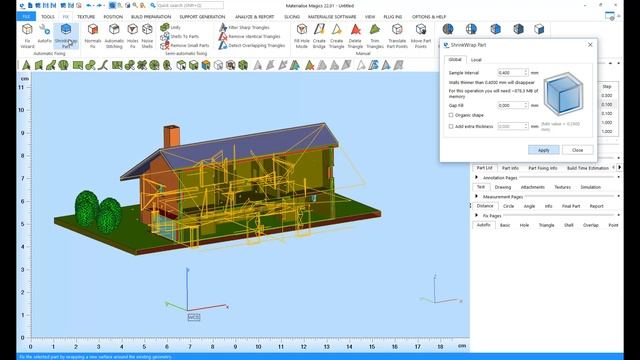Viewport: 640px width, 360px height.
Task: Click the Sample interval value field
Action: click(x=510, y=73)
